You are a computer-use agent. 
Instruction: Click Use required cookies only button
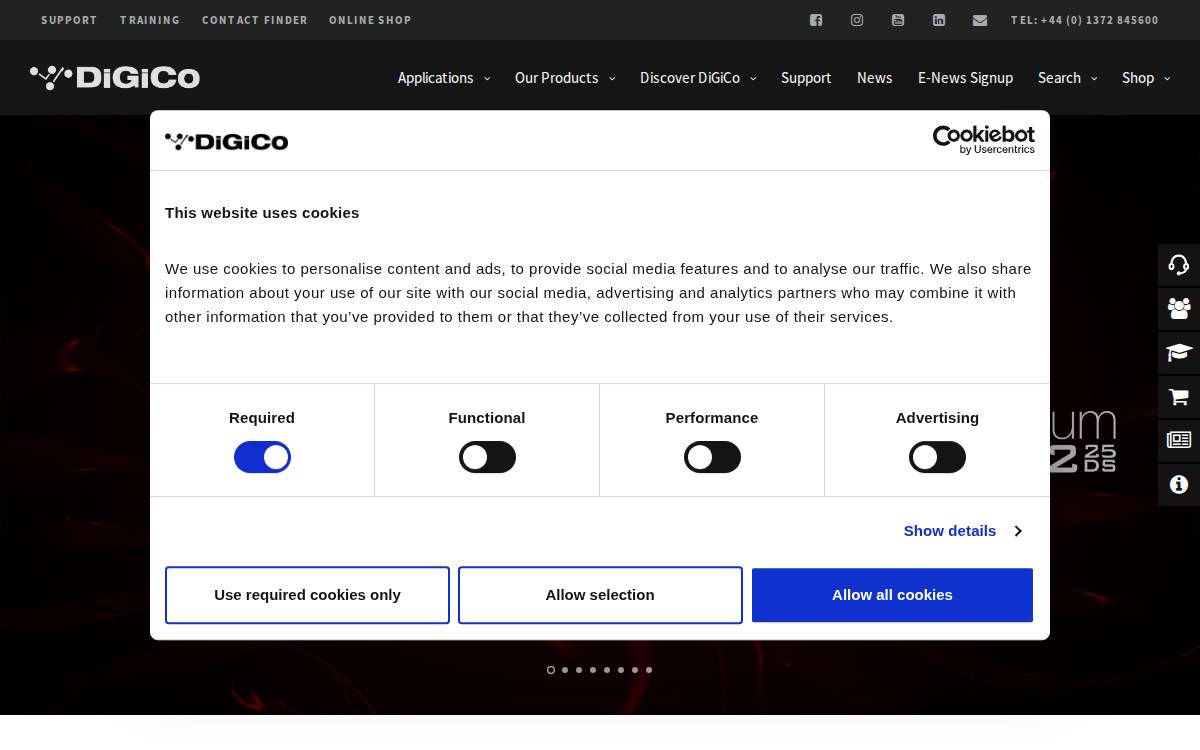point(307,595)
